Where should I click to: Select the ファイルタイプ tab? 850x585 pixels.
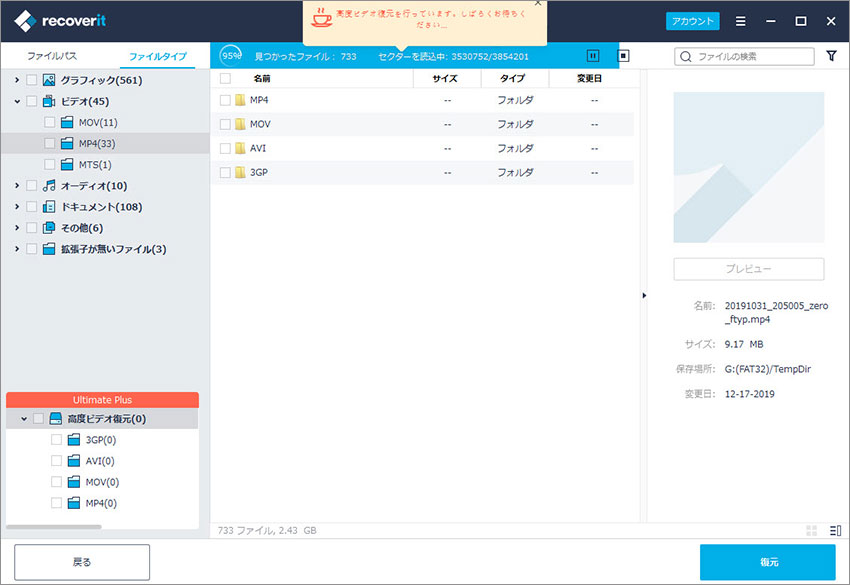158,56
